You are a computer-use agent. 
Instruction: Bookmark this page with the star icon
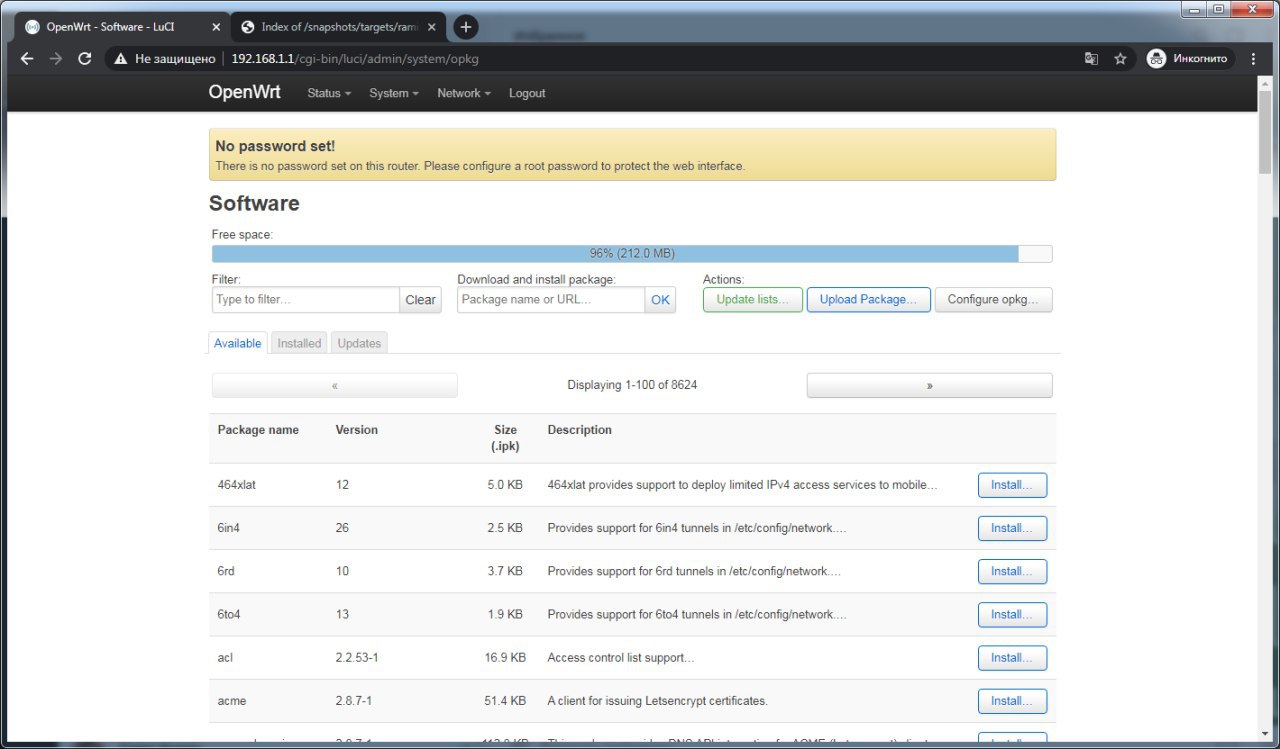coord(1121,59)
